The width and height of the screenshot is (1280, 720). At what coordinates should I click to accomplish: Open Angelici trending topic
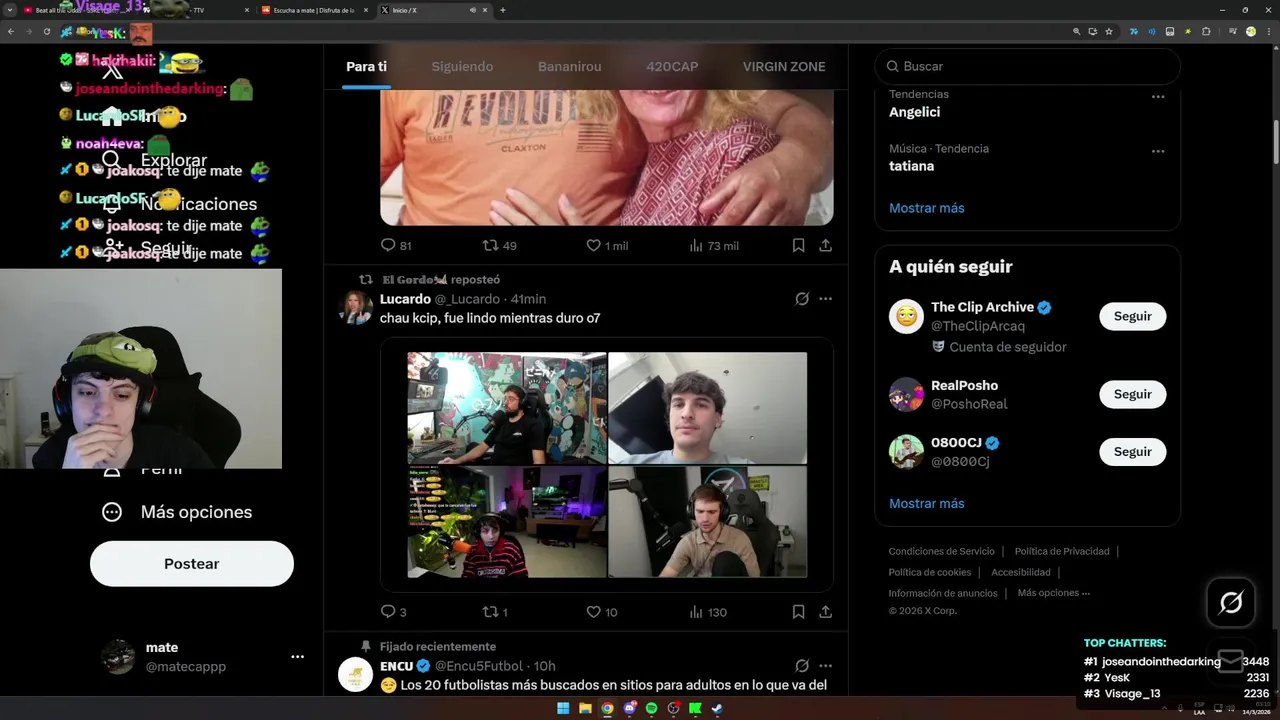click(x=914, y=112)
